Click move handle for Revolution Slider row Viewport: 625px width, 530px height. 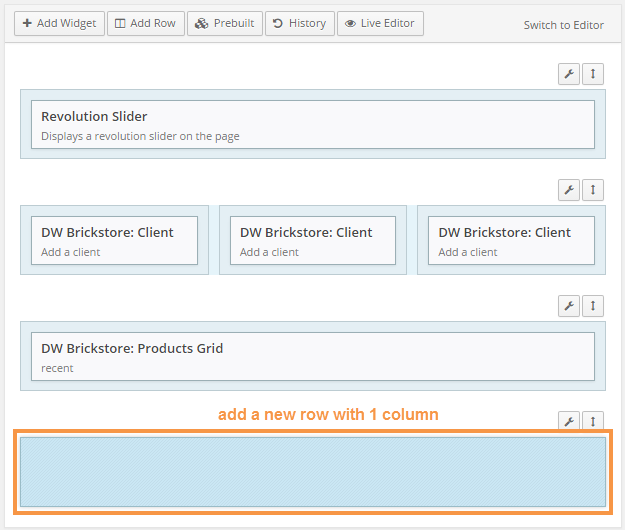593,74
